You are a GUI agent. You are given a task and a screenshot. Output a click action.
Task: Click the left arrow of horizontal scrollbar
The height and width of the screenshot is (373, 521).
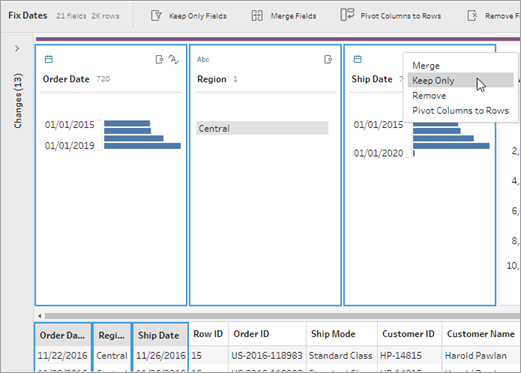pos(40,316)
